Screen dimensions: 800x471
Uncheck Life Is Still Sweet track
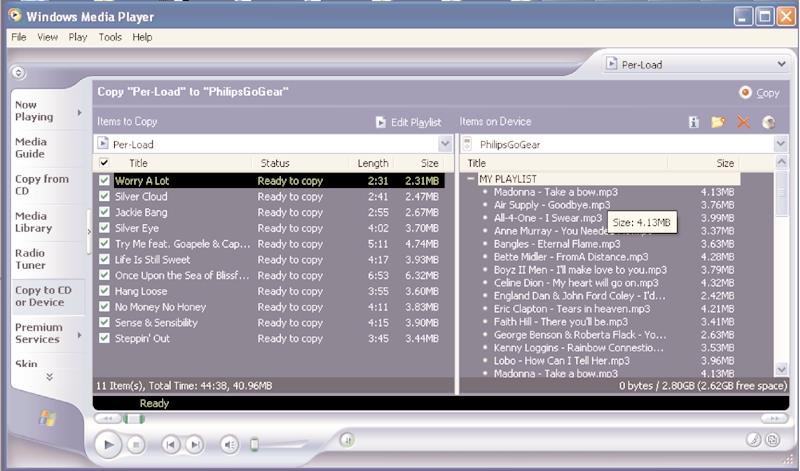104,260
